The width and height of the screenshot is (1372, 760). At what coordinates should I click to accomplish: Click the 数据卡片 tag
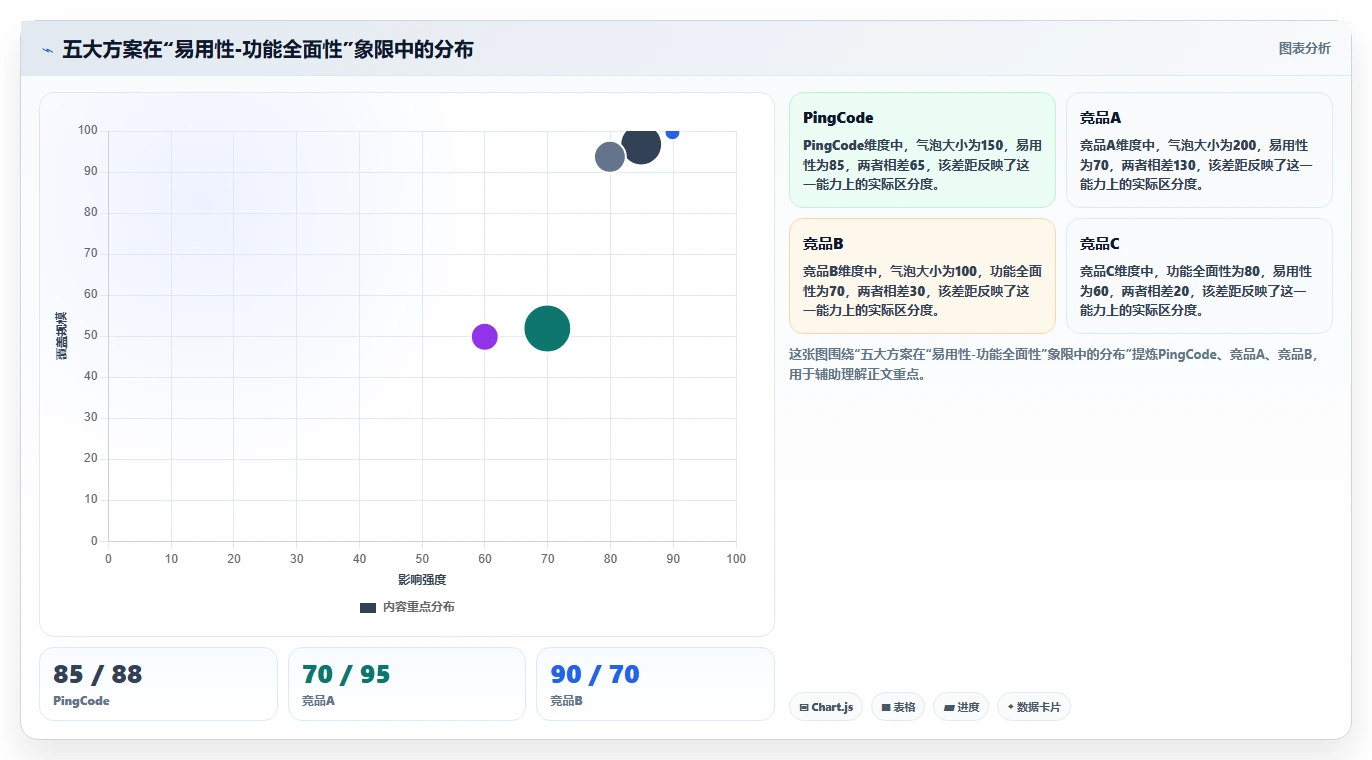(x=1034, y=707)
